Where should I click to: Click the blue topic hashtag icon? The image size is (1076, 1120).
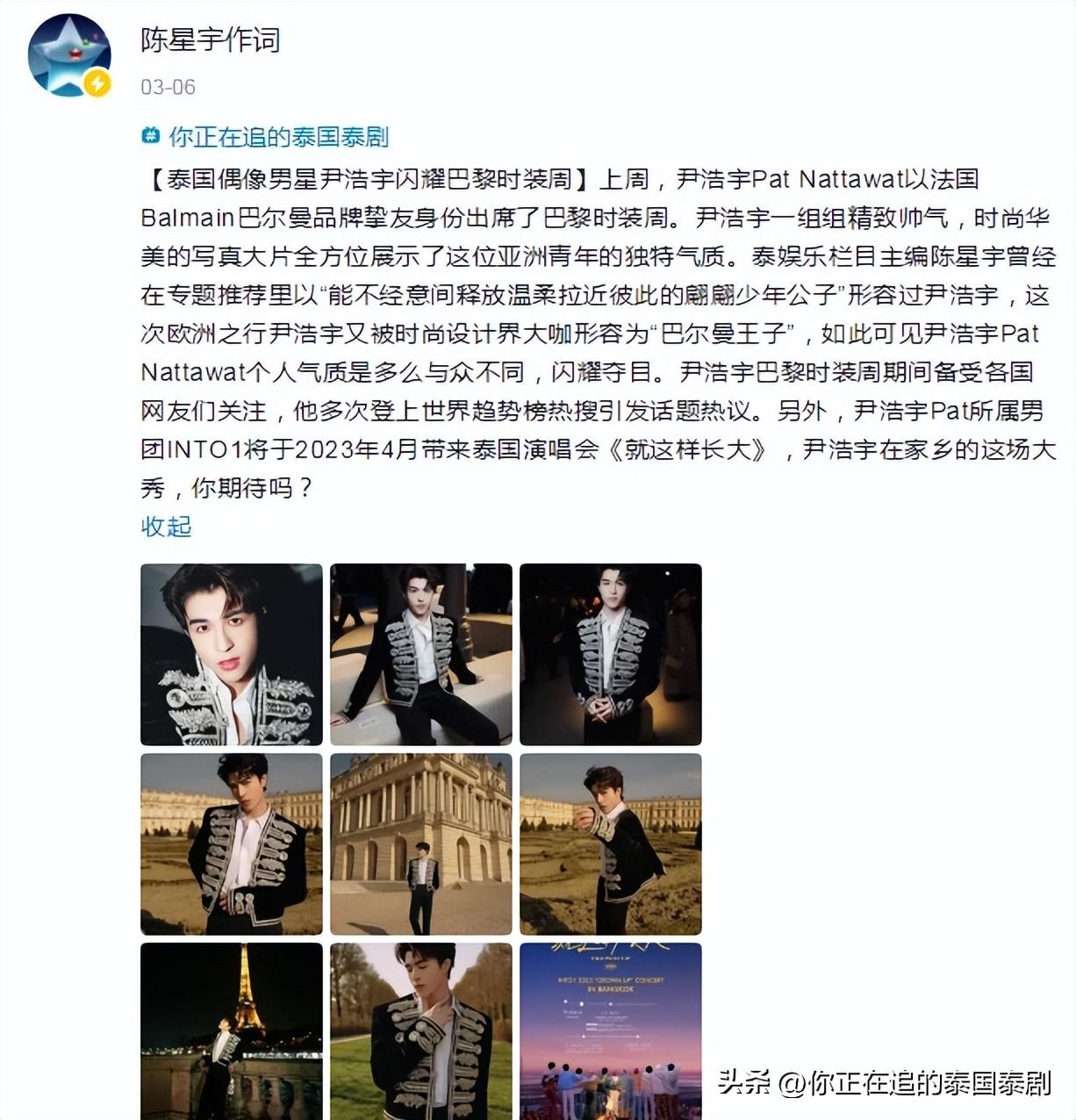[x=151, y=136]
